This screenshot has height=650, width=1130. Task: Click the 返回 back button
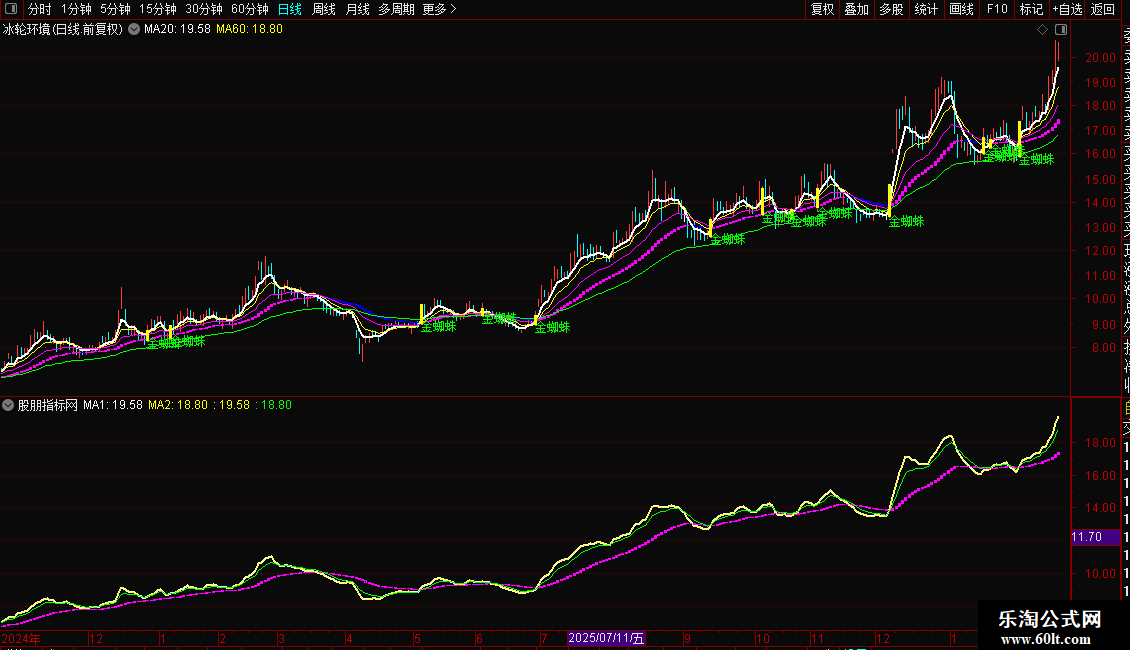(x=1103, y=9)
